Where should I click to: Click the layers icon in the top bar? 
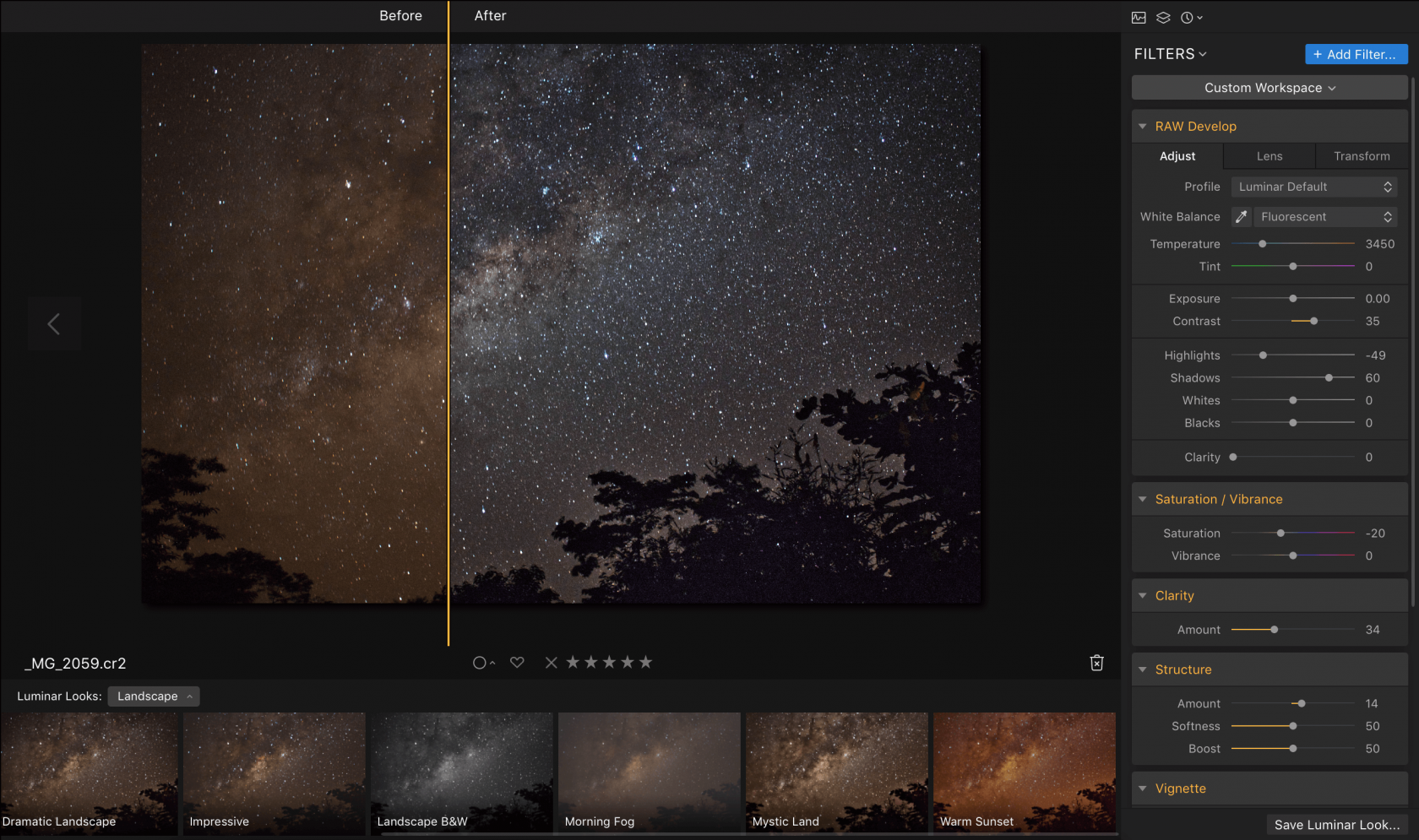click(1163, 17)
